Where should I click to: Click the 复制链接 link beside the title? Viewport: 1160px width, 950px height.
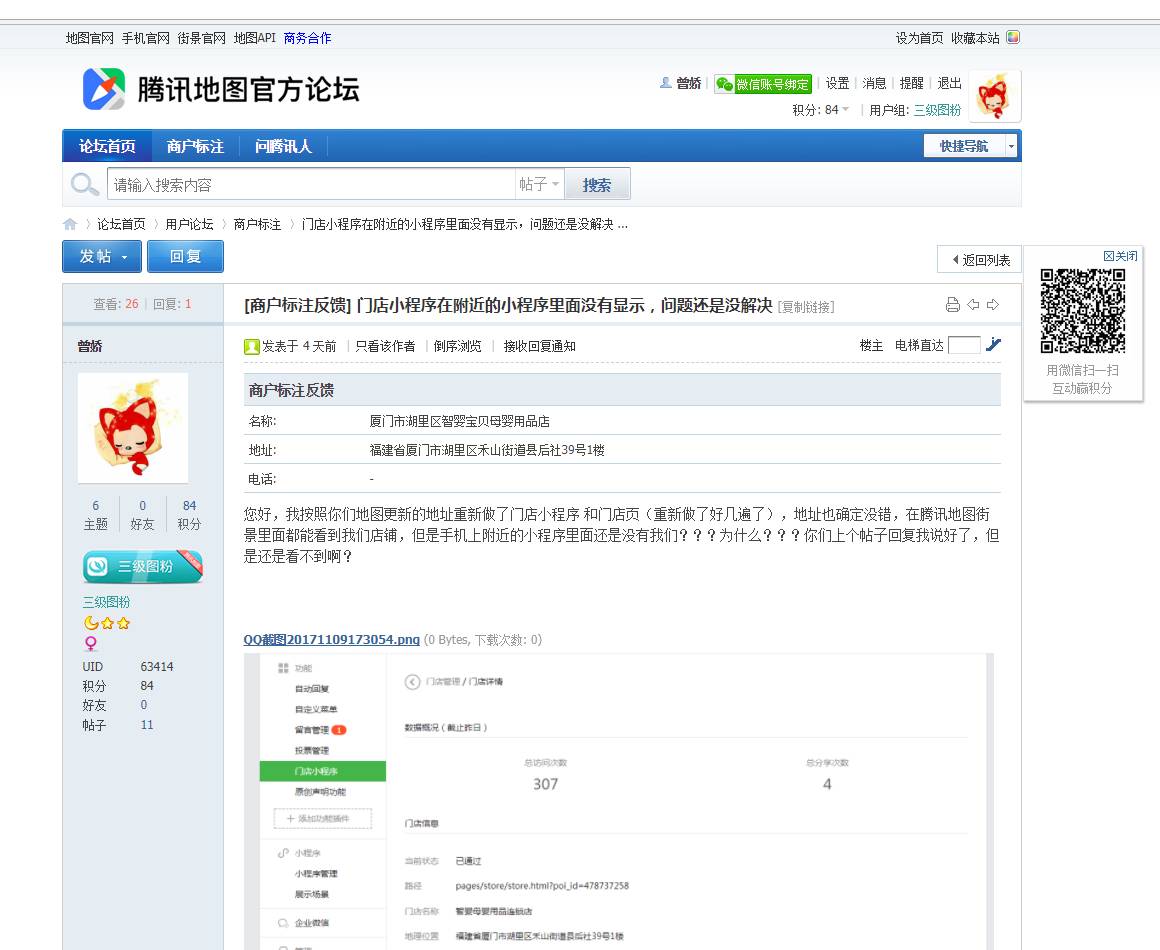(x=806, y=307)
